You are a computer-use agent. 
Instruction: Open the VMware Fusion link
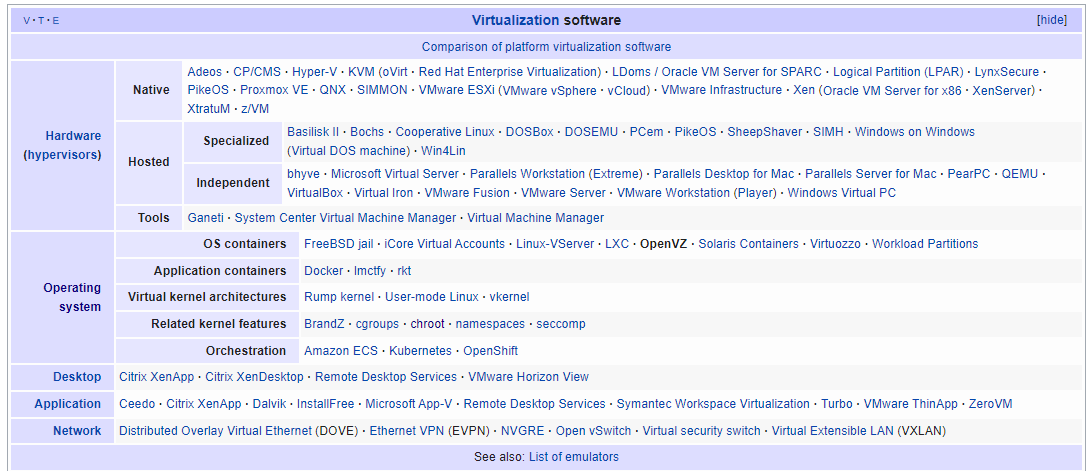coord(467,192)
